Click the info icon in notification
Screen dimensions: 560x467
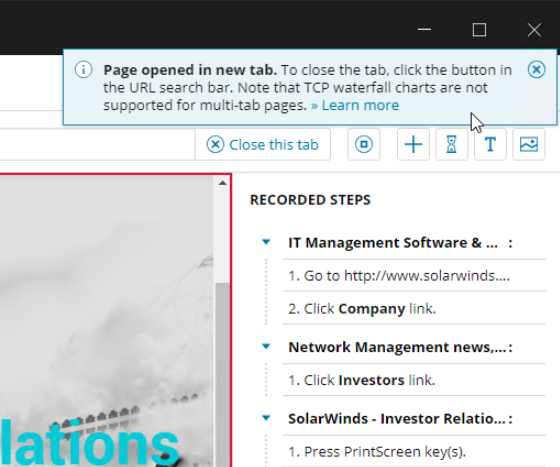[x=84, y=69]
